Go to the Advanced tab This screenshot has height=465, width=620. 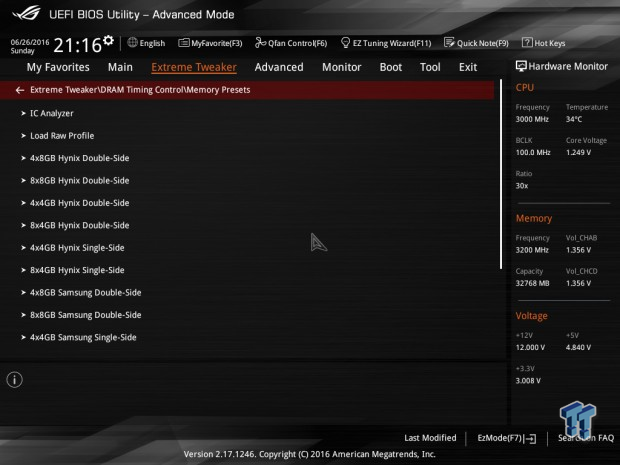(x=279, y=67)
